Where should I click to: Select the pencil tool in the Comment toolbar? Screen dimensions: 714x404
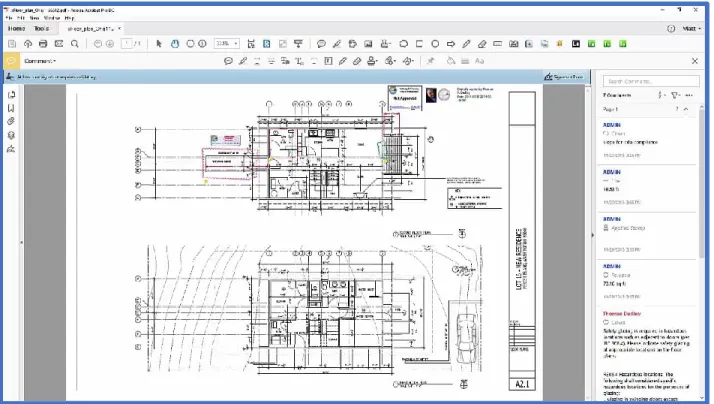tap(343, 61)
